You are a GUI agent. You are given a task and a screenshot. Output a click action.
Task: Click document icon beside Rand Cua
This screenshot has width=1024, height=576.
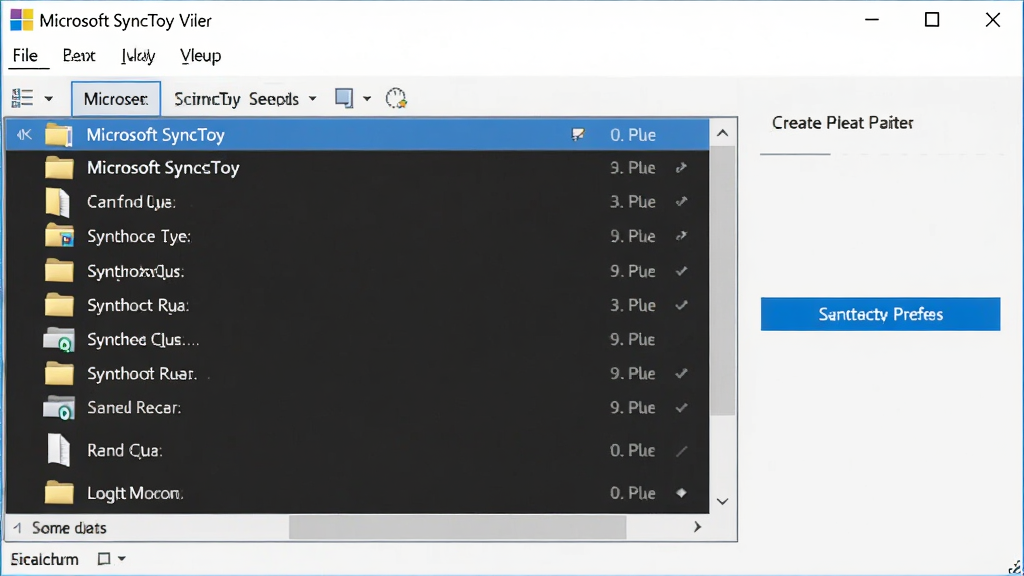pyautogui.click(x=59, y=450)
